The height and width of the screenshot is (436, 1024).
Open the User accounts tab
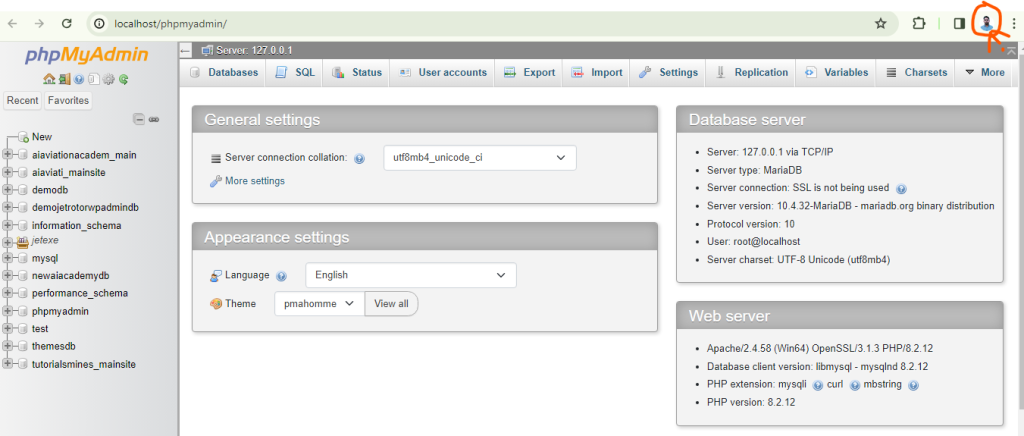tap(443, 72)
